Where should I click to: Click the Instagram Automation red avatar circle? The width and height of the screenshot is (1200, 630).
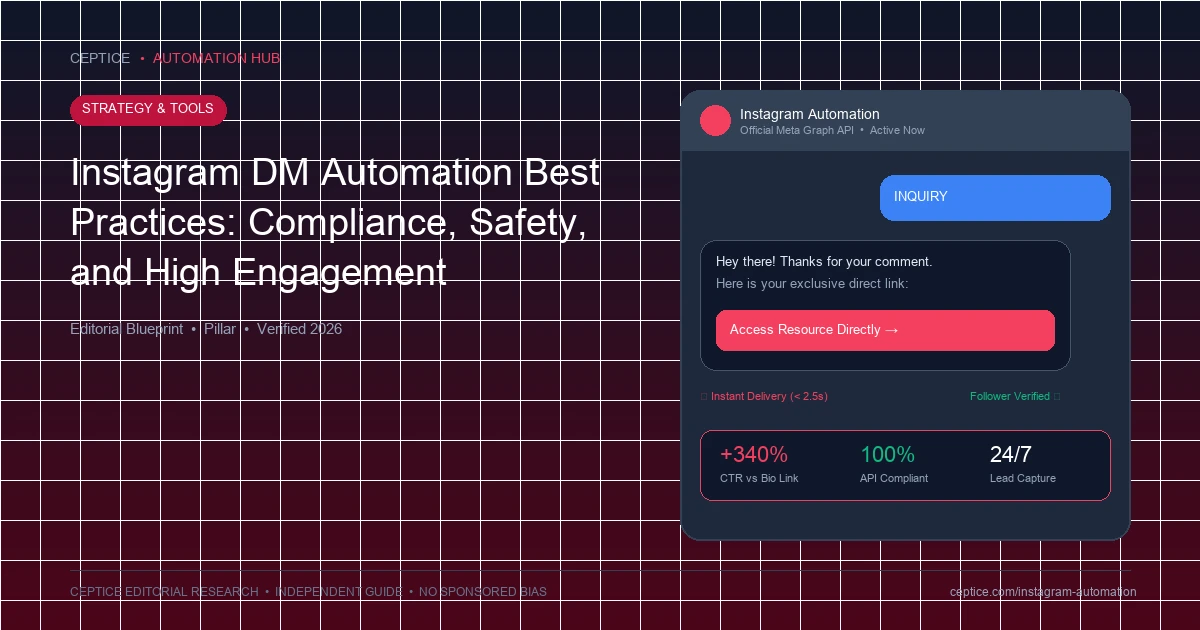tap(716, 121)
